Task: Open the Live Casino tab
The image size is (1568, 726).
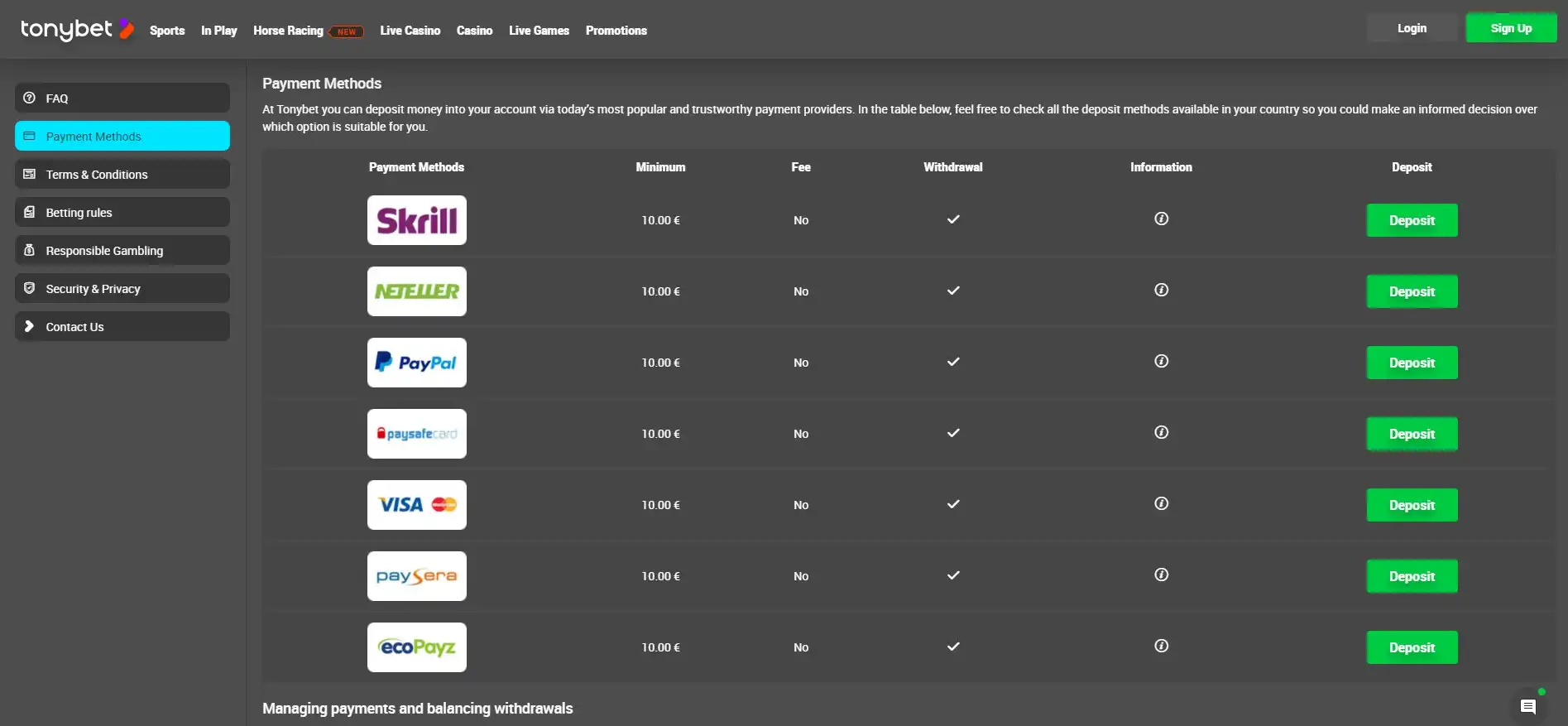Action: pyautogui.click(x=410, y=31)
